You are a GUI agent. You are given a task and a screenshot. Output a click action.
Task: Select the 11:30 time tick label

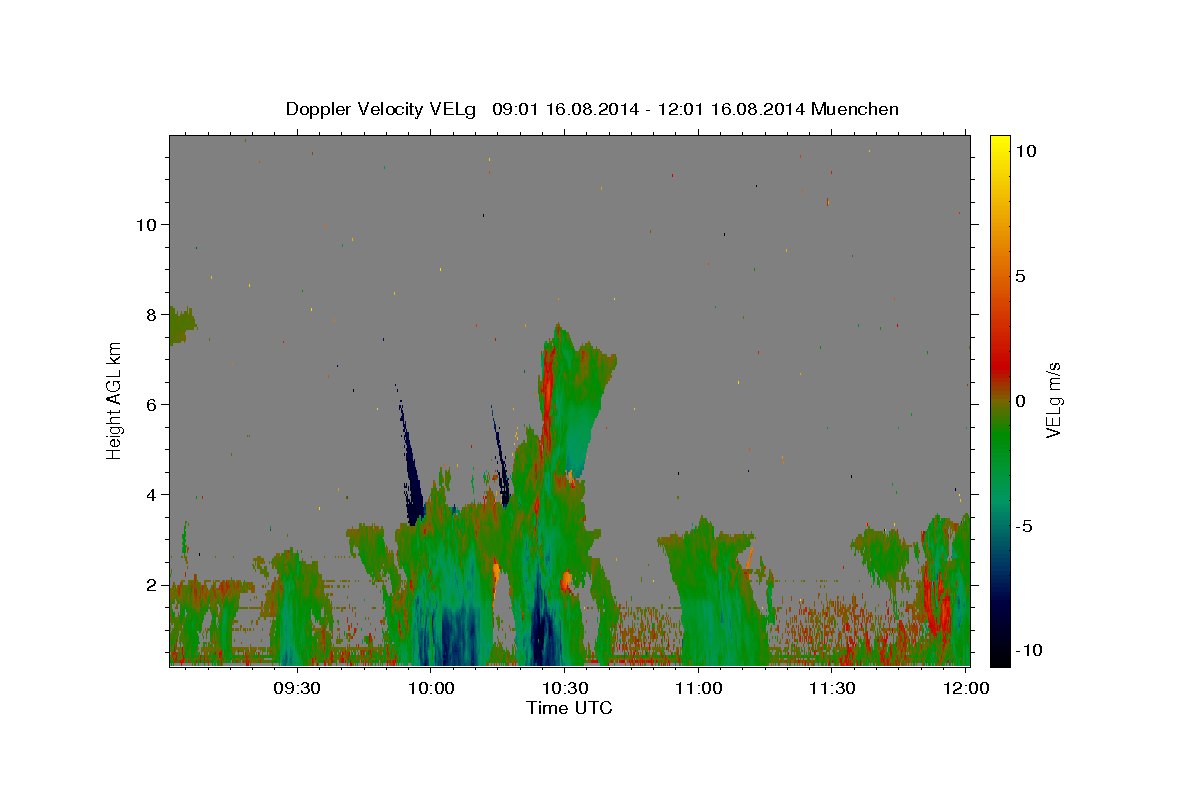pos(831,688)
